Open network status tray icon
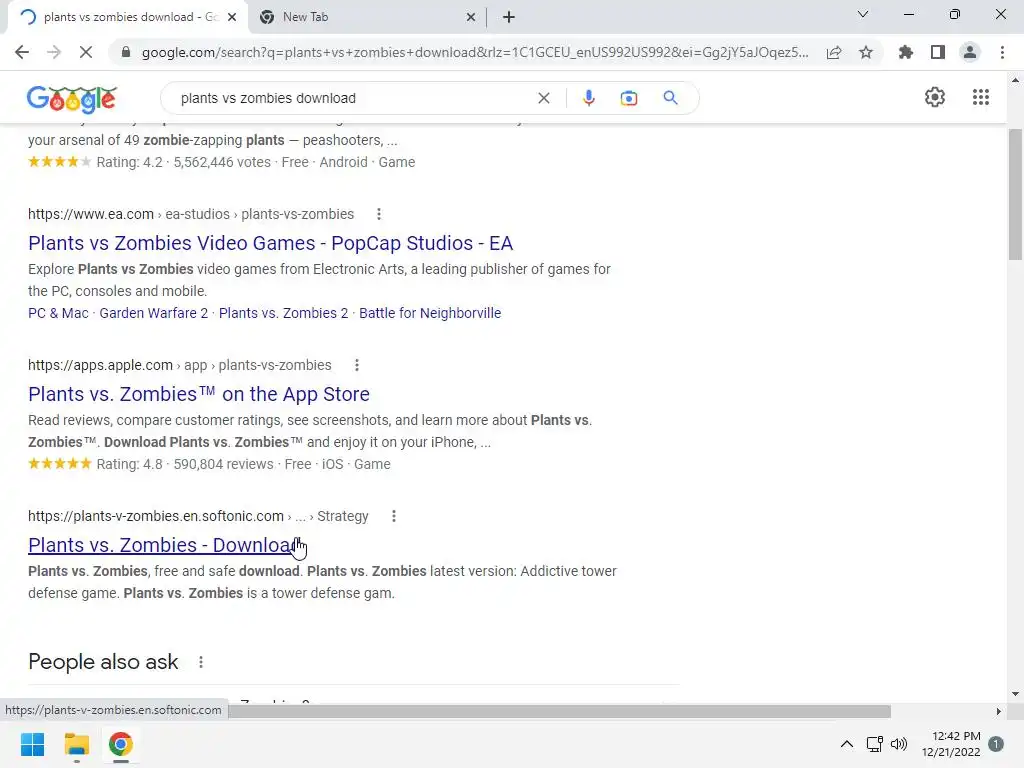Screen dimensions: 1024x768 [874, 744]
